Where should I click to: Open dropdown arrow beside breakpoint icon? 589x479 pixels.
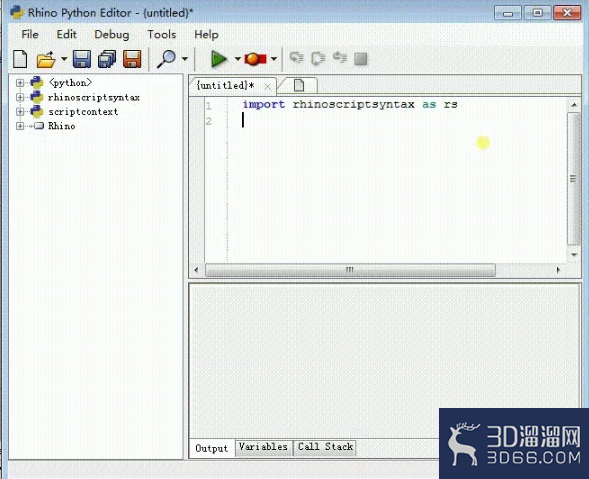click(x=274, y=59)
